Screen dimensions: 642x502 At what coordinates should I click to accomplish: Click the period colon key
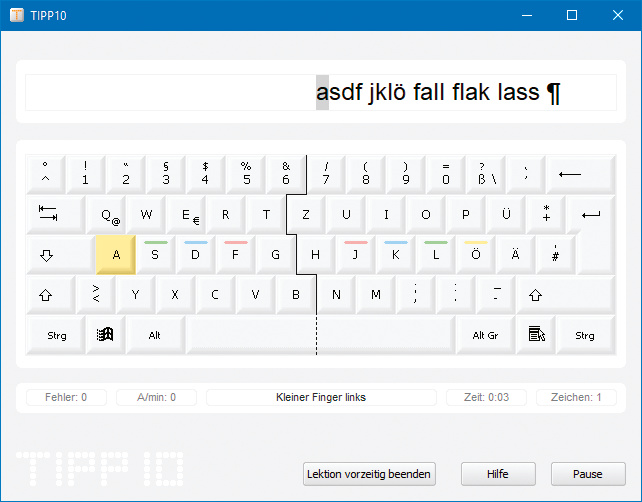point(456,295)
